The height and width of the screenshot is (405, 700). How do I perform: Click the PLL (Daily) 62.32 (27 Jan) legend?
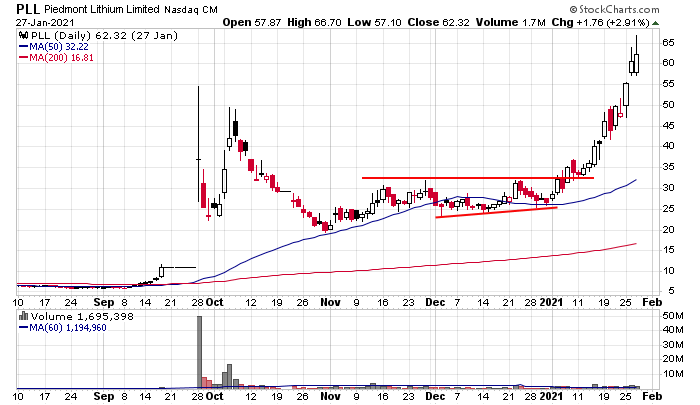point(104,36)
